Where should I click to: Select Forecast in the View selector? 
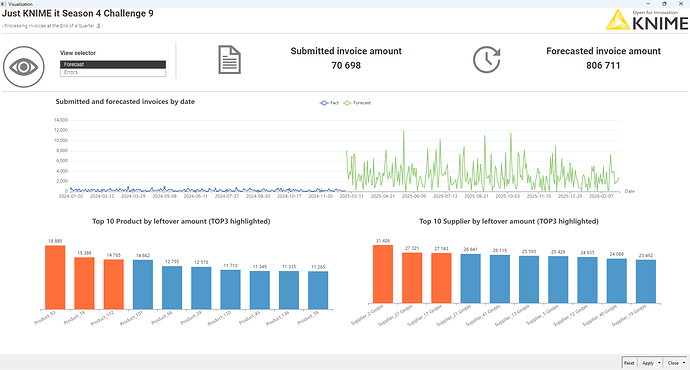tap(113, 64)
